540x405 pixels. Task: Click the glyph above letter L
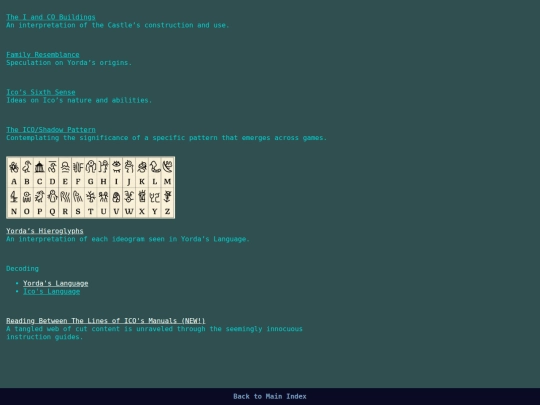point(155,167)
